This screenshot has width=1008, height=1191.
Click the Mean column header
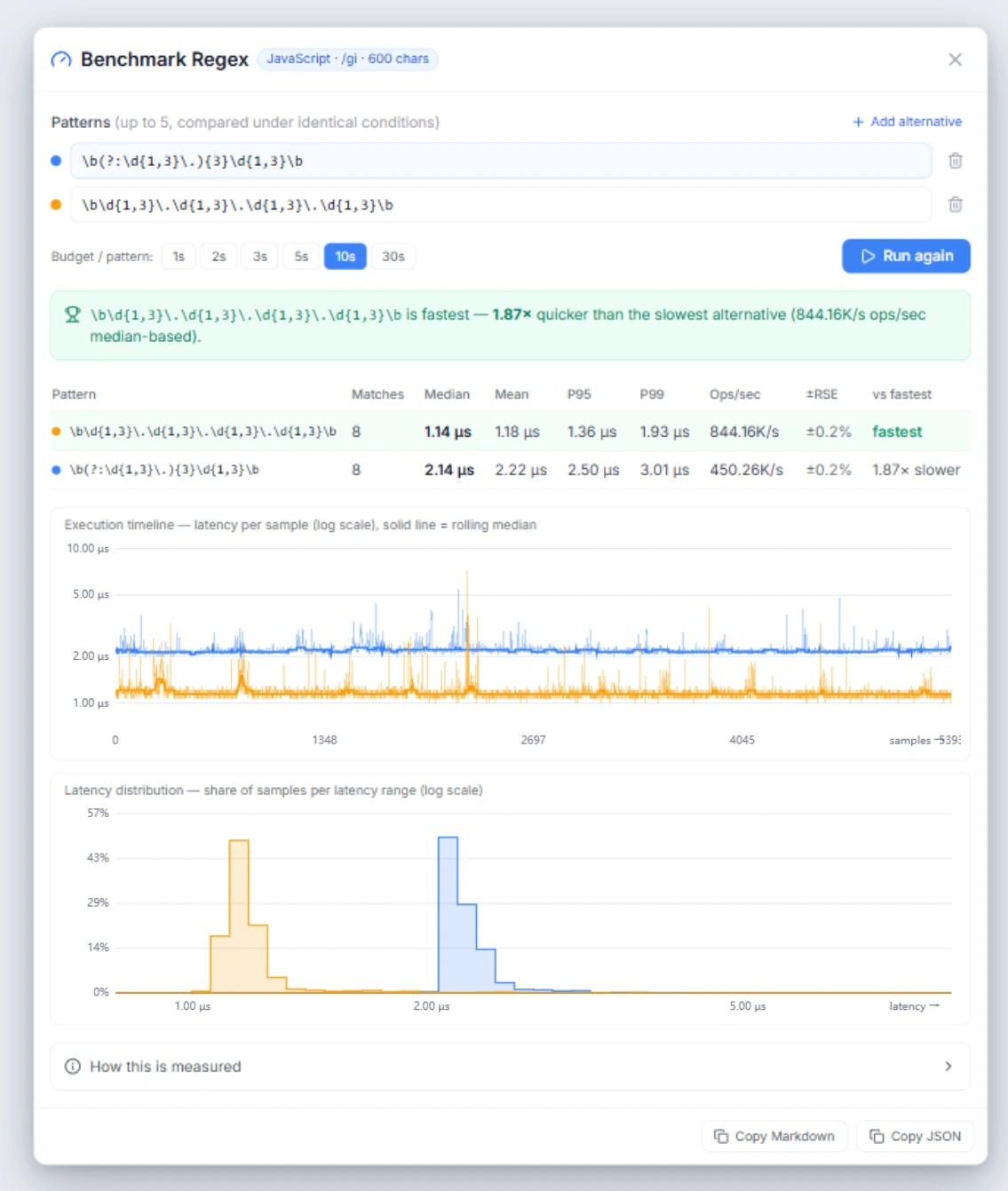tap(512, 394)
